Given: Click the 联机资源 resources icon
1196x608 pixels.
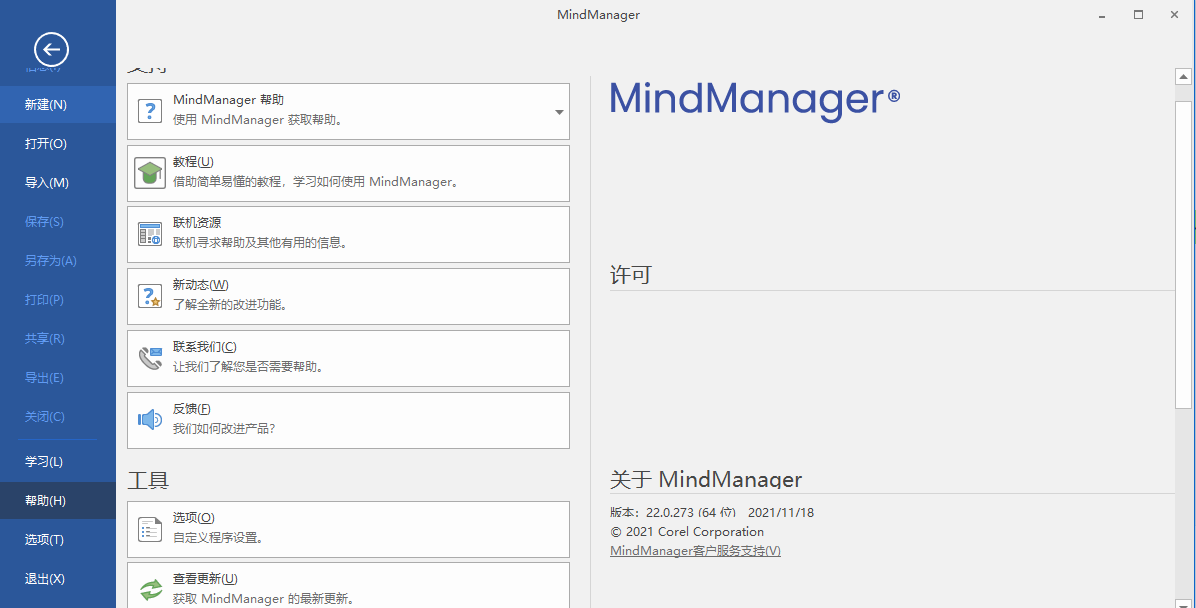Looking at the screenshot, I should 151,234.
